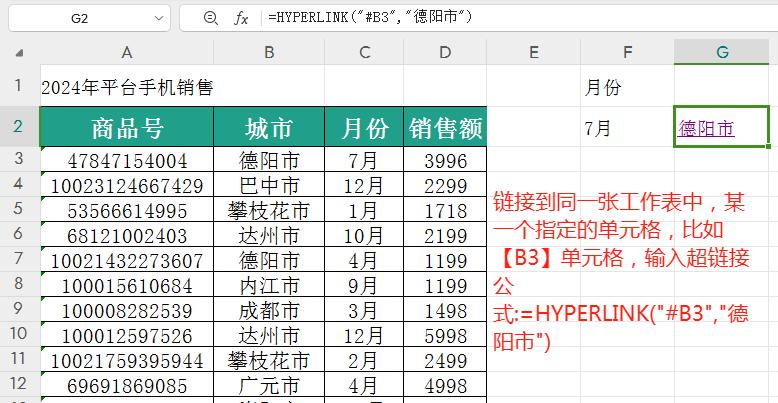The height and width of the screenshot is (403, 778).
Task: Click the 广元市 city cell
Action: 269,386
